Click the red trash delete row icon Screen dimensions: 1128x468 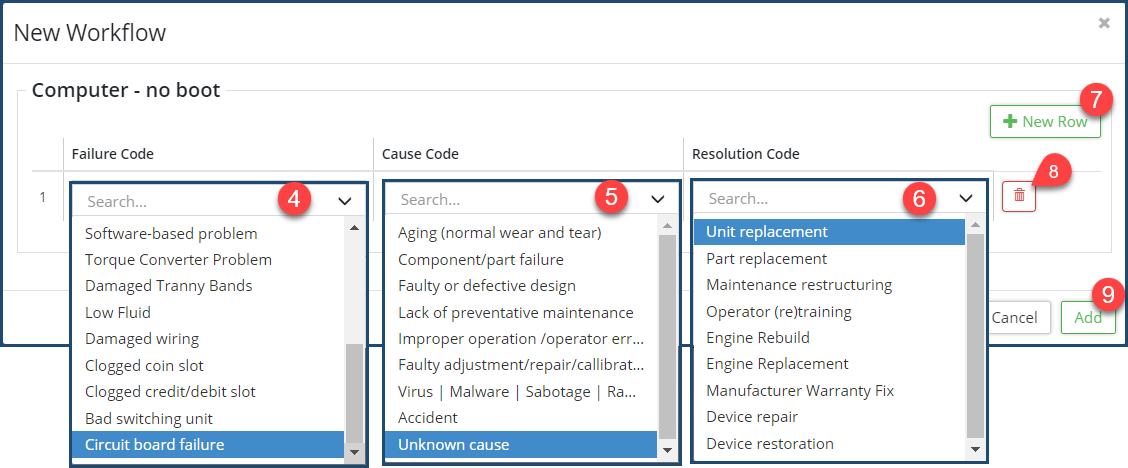pyautogui.click(x=1018, y=196)
